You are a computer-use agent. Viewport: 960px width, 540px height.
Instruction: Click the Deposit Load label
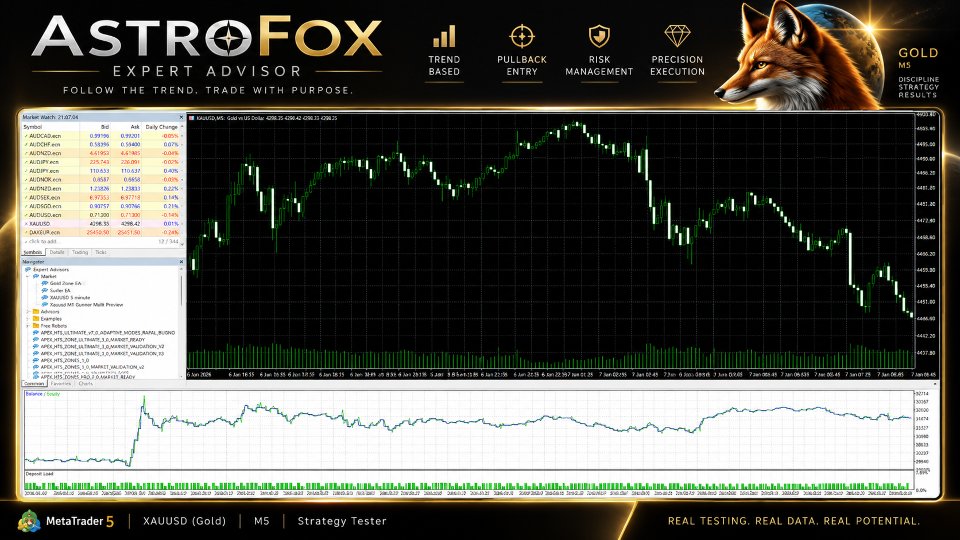coord(39,474)
